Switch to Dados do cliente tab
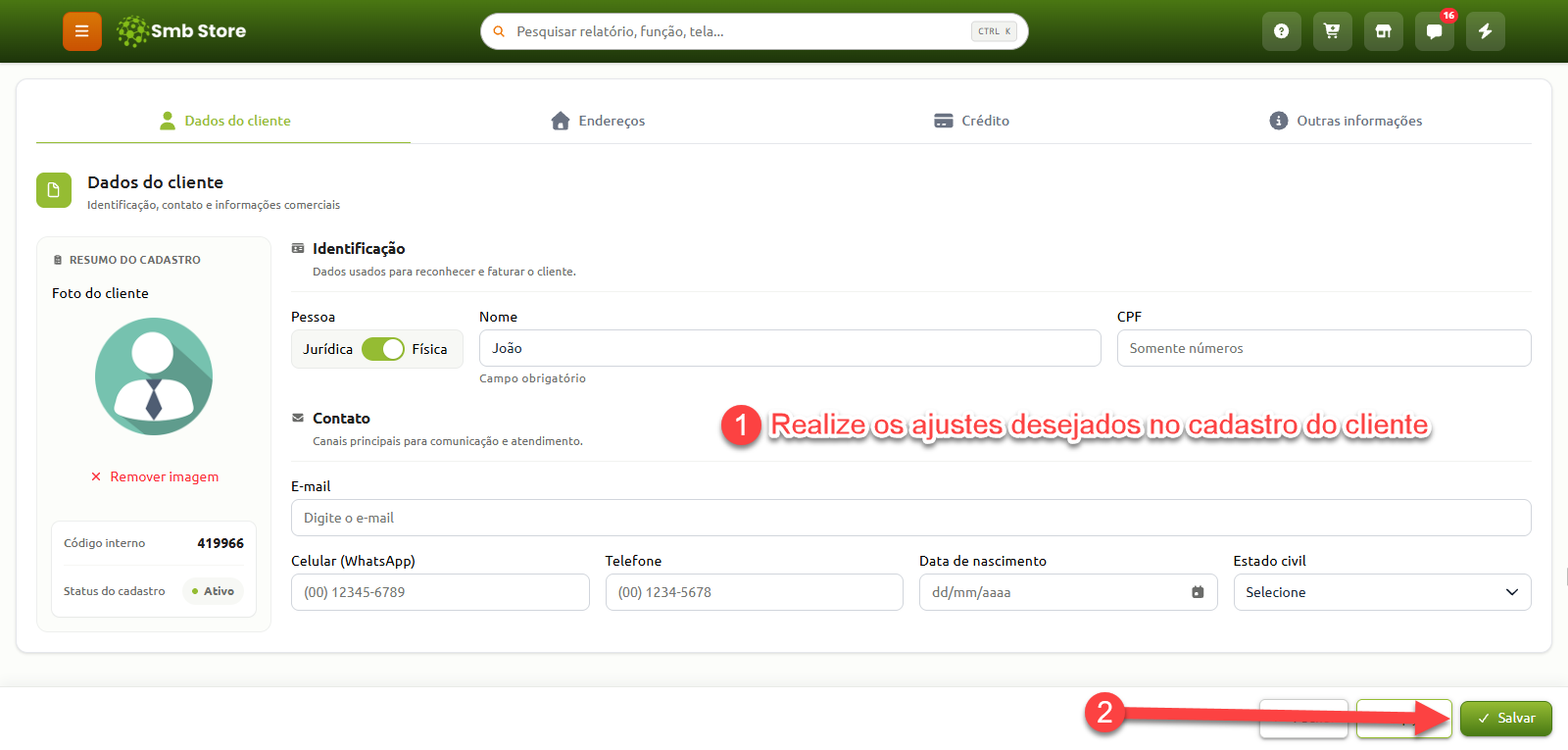 224,121
